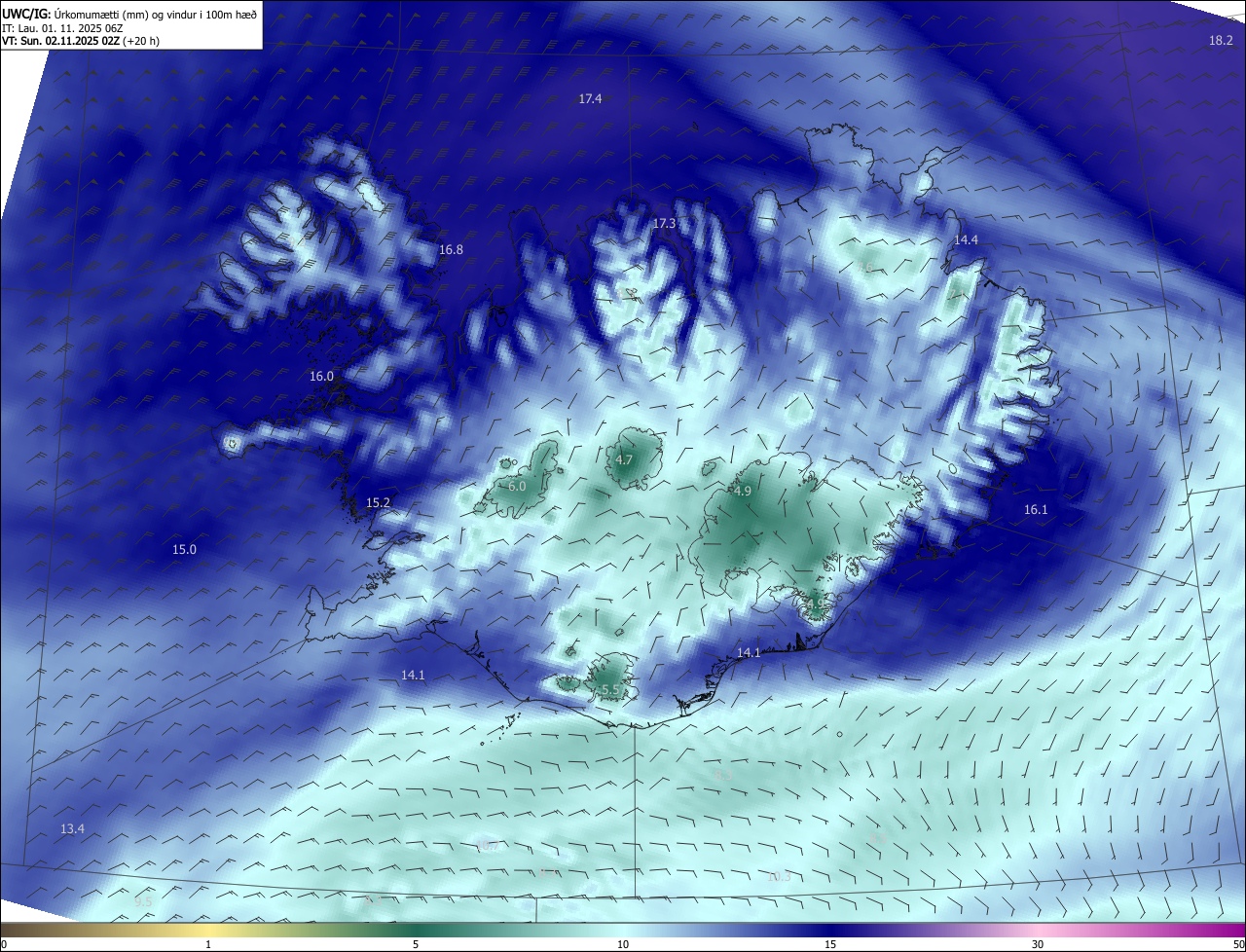Click the 4.7 value over the glacier
Viewport: 1246px width, 952px height.
pyautogui.click(x=625, y=460)
